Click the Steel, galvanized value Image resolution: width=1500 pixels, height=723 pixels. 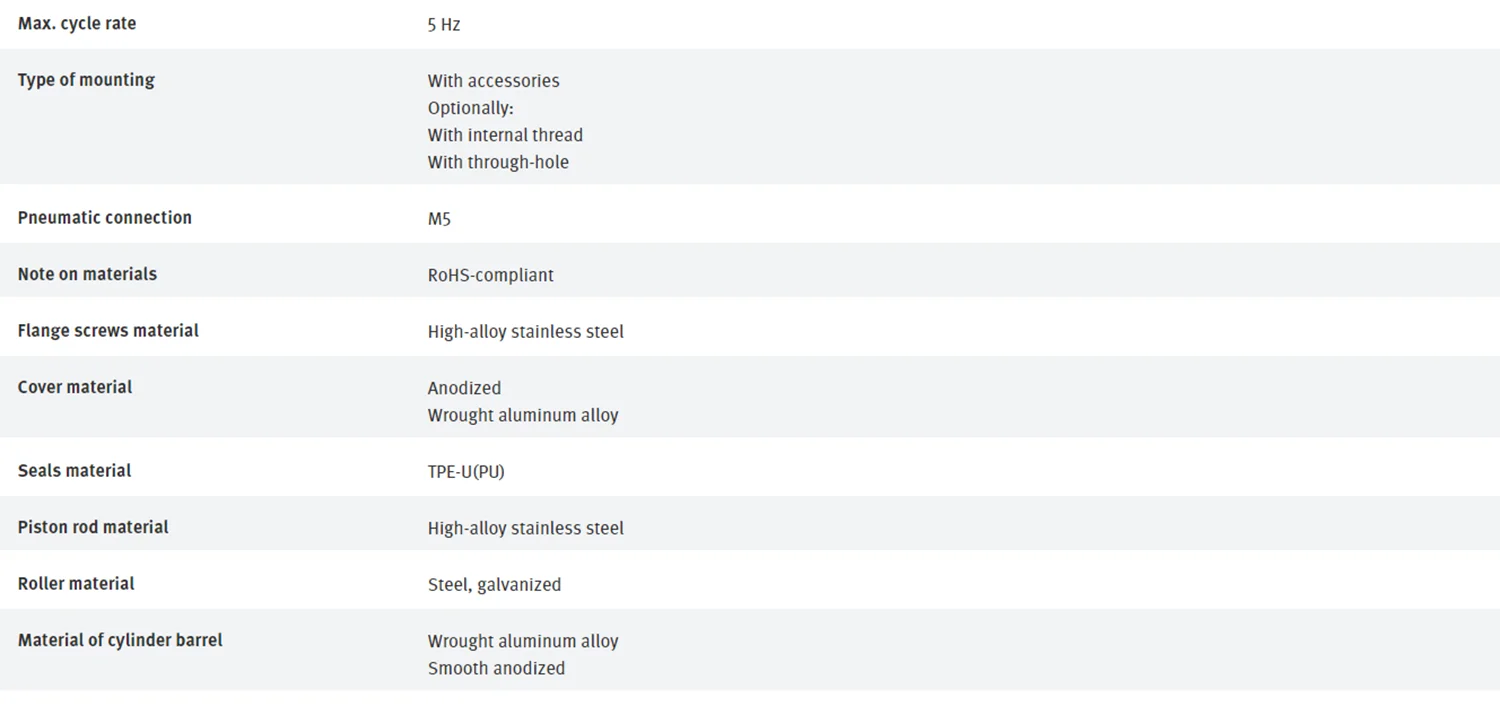494,585
